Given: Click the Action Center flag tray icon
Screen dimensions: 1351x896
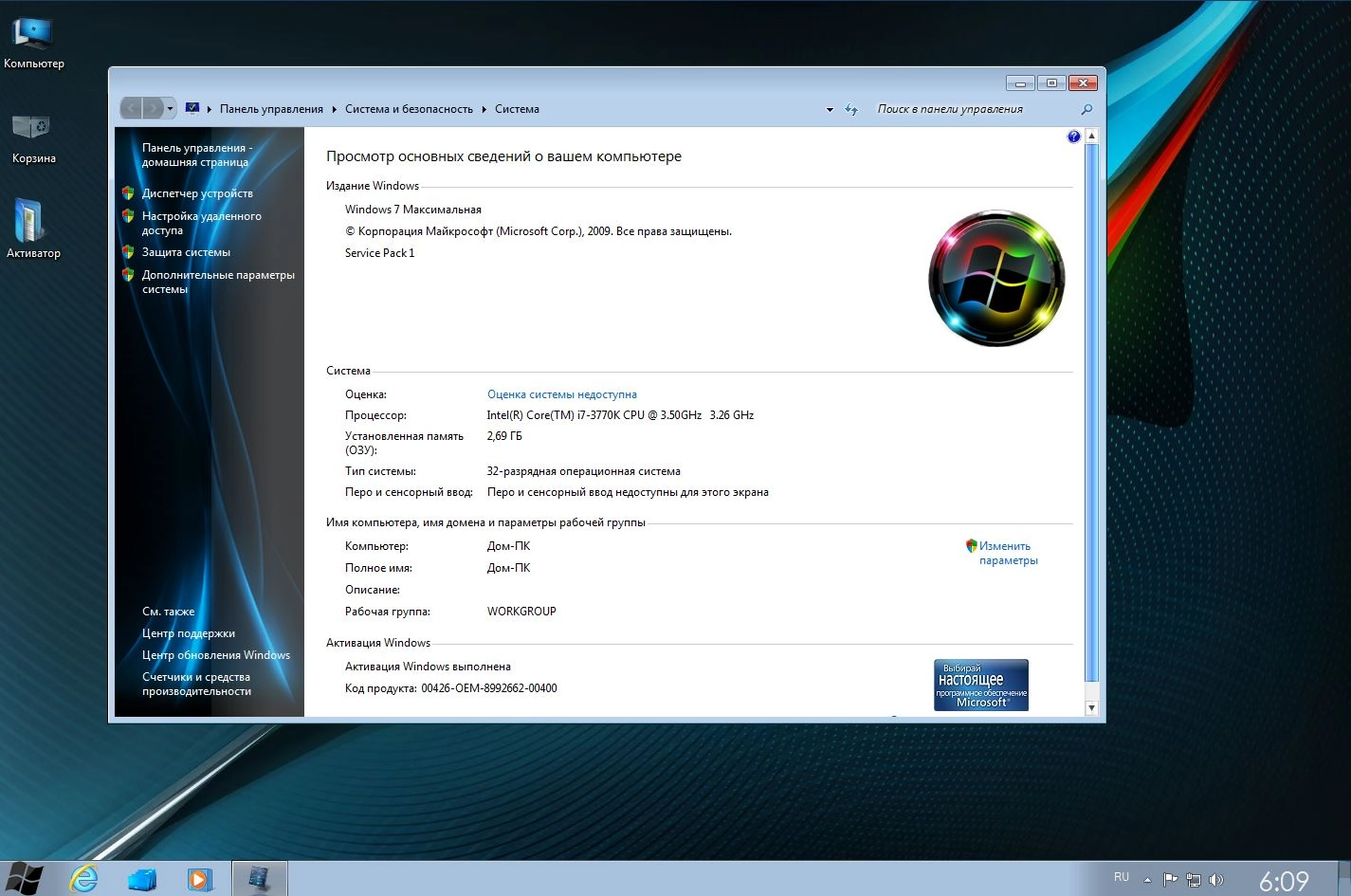Looking at the screenshot, I should coord(1170,880).
